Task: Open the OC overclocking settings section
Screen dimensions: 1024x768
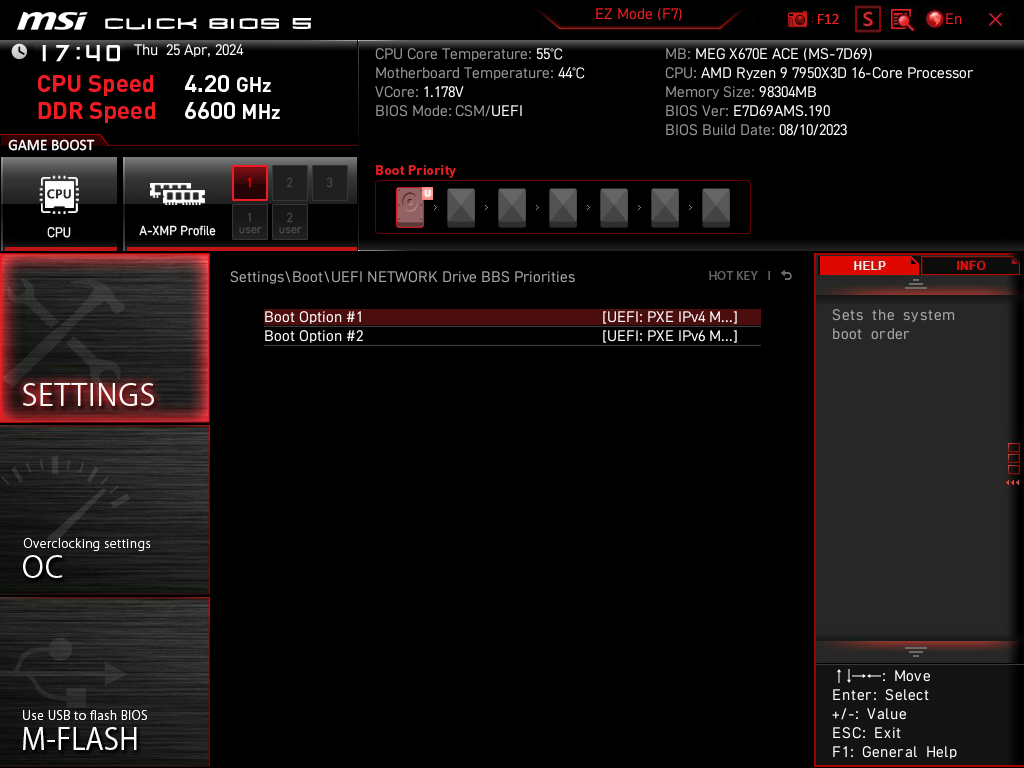Action: coord(104,511)
